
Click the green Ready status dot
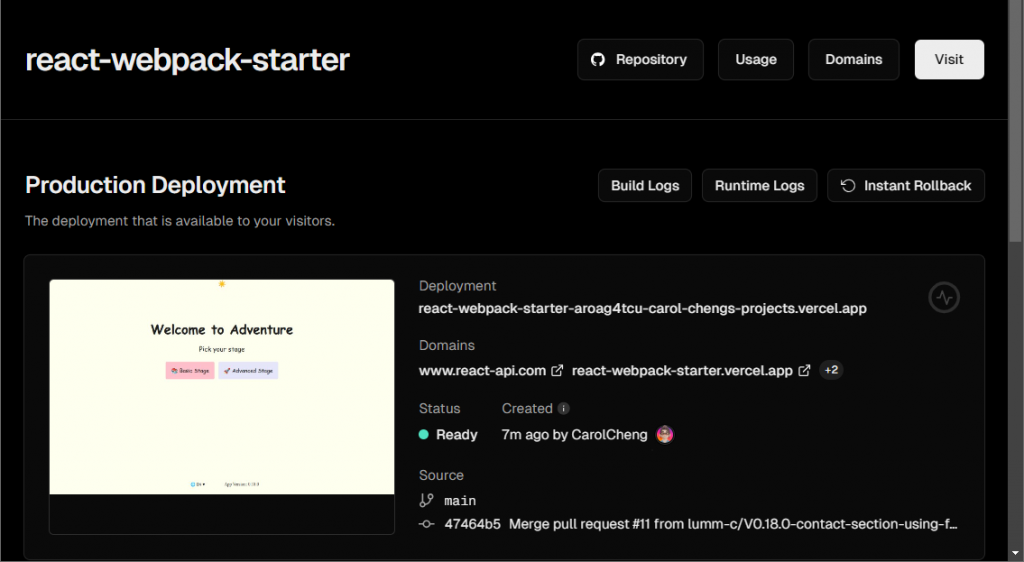[423, 434]
